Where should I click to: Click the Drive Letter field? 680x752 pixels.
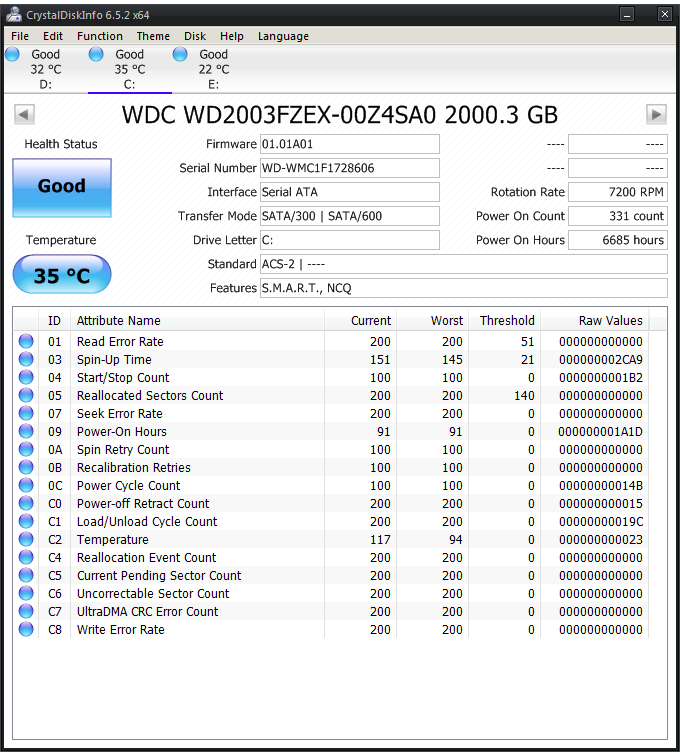pyautogui.click(x=350, y=240)
